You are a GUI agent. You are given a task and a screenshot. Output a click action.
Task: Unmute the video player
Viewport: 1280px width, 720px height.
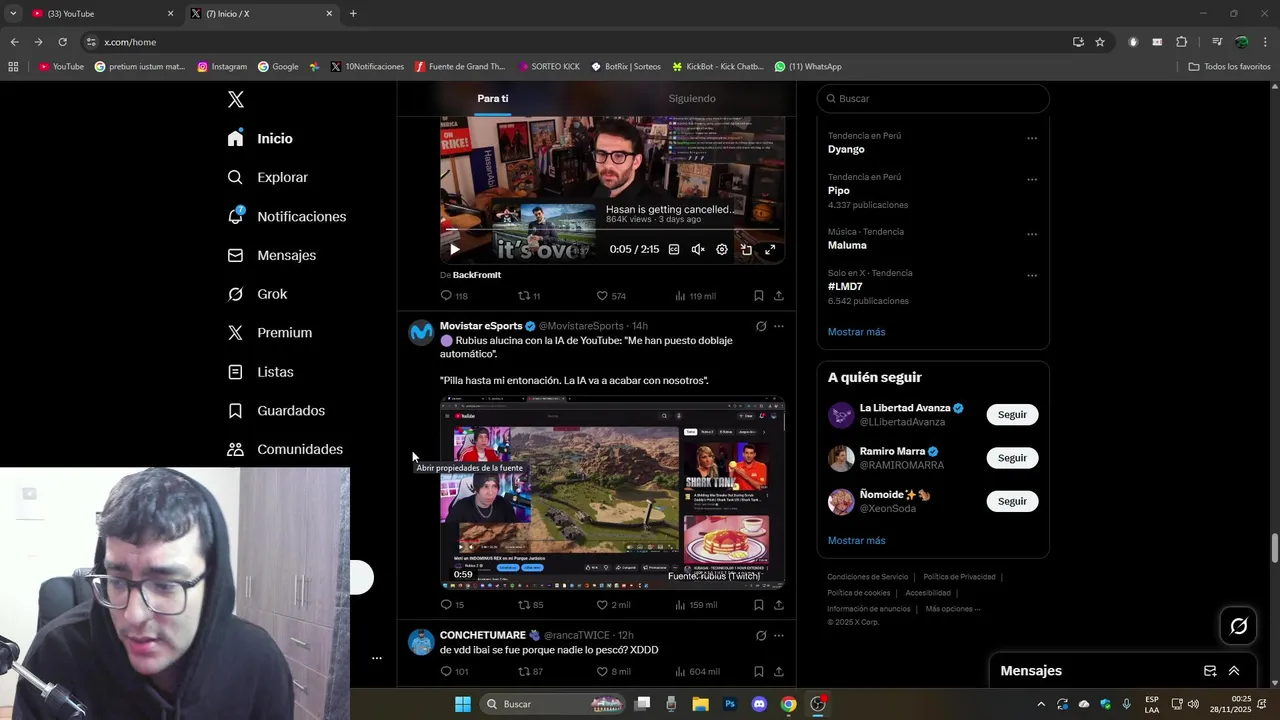[698, 249]
